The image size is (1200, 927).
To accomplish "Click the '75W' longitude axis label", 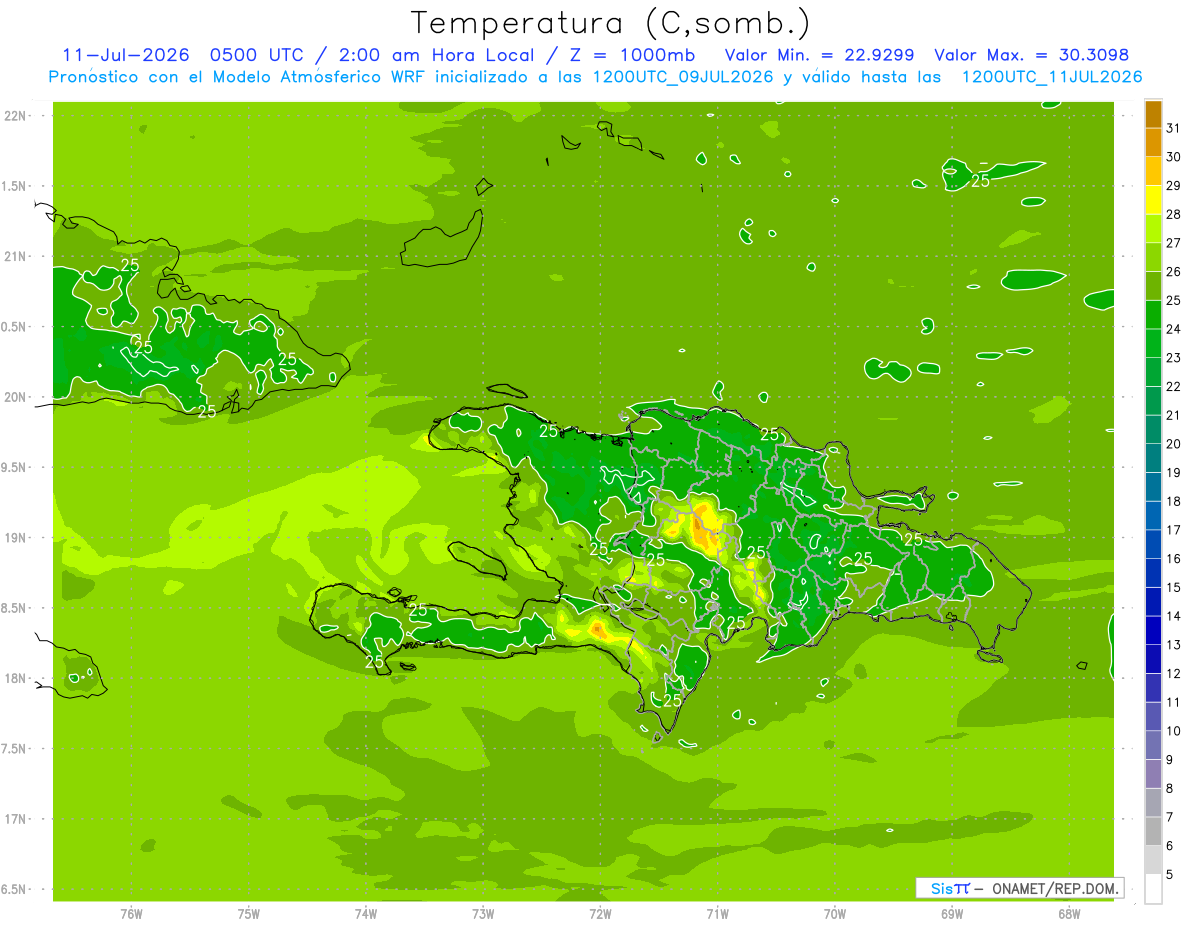I will pyautogui.click(x=249, y=914).
